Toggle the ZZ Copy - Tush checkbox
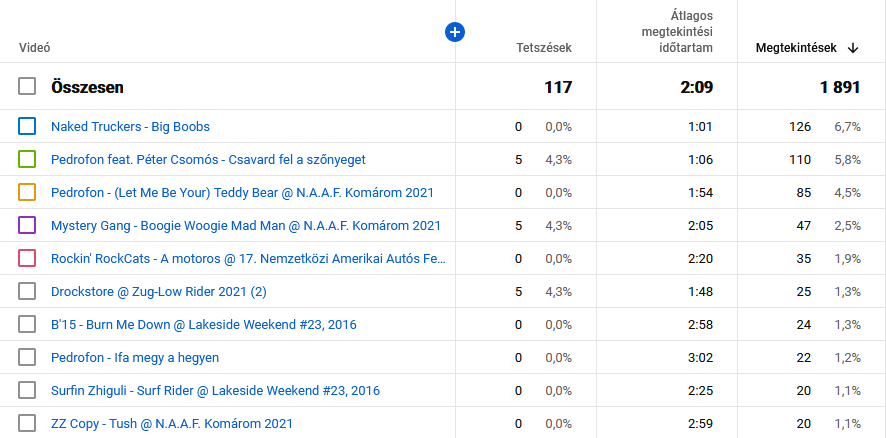This screenshot has height=438, width=886. 27,424
